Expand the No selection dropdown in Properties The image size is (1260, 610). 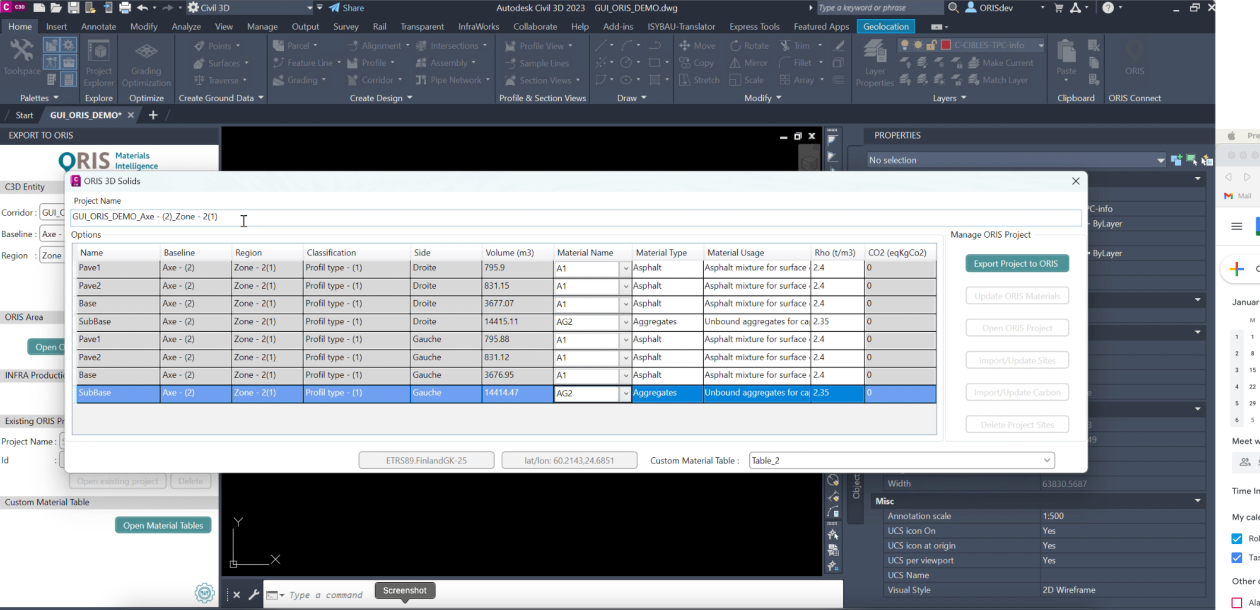(x=1160, y=160)
